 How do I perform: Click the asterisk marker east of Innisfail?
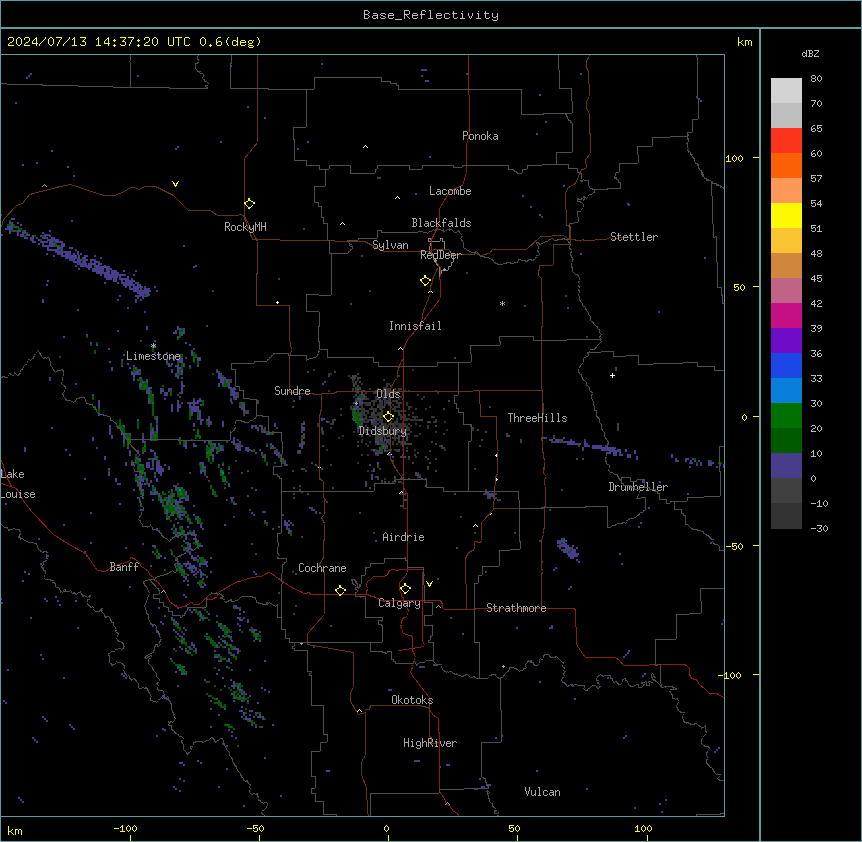(502, 303)
